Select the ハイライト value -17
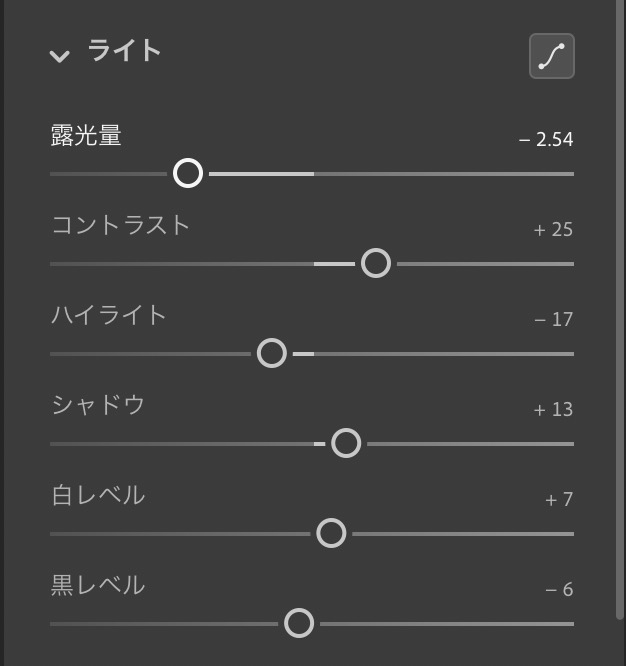This screenshot has height=666, width=626. pyautogui.click(x=554, y=319)
